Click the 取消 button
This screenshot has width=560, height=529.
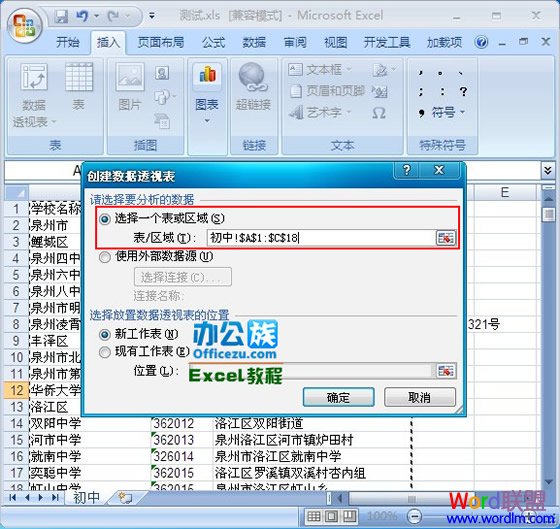point(420,397)
